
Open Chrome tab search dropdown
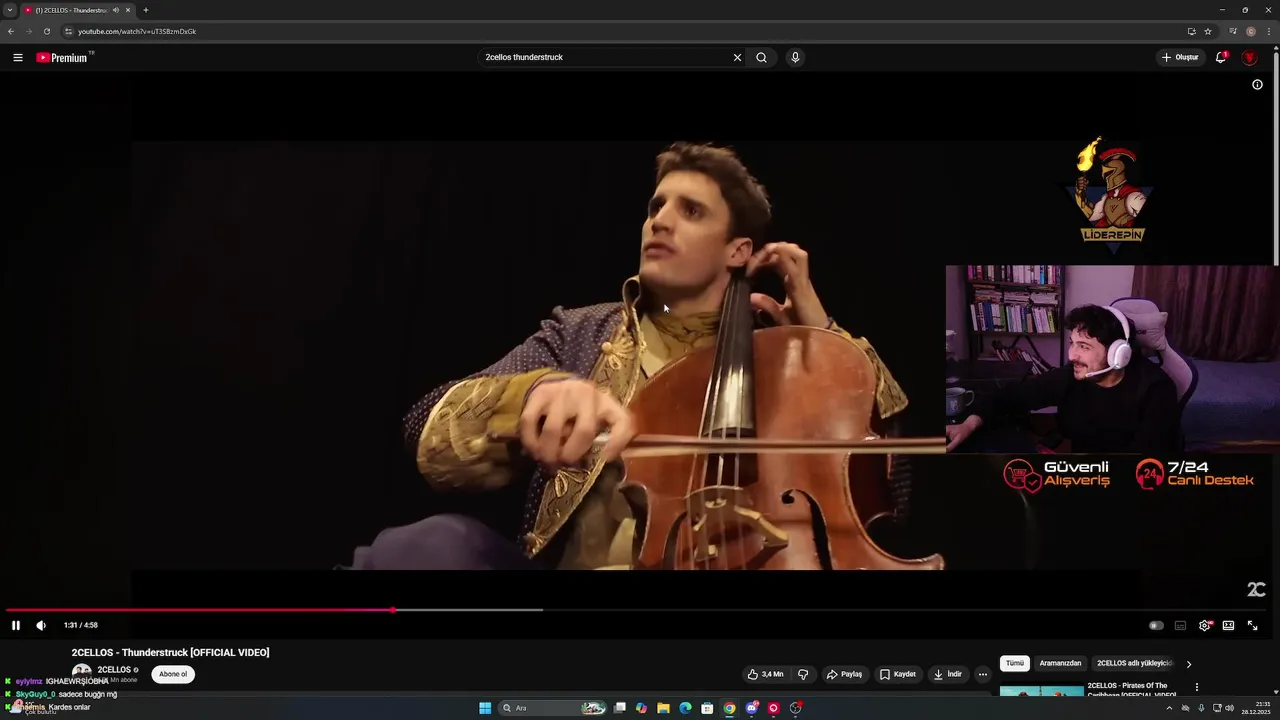(x=9, y=10)
